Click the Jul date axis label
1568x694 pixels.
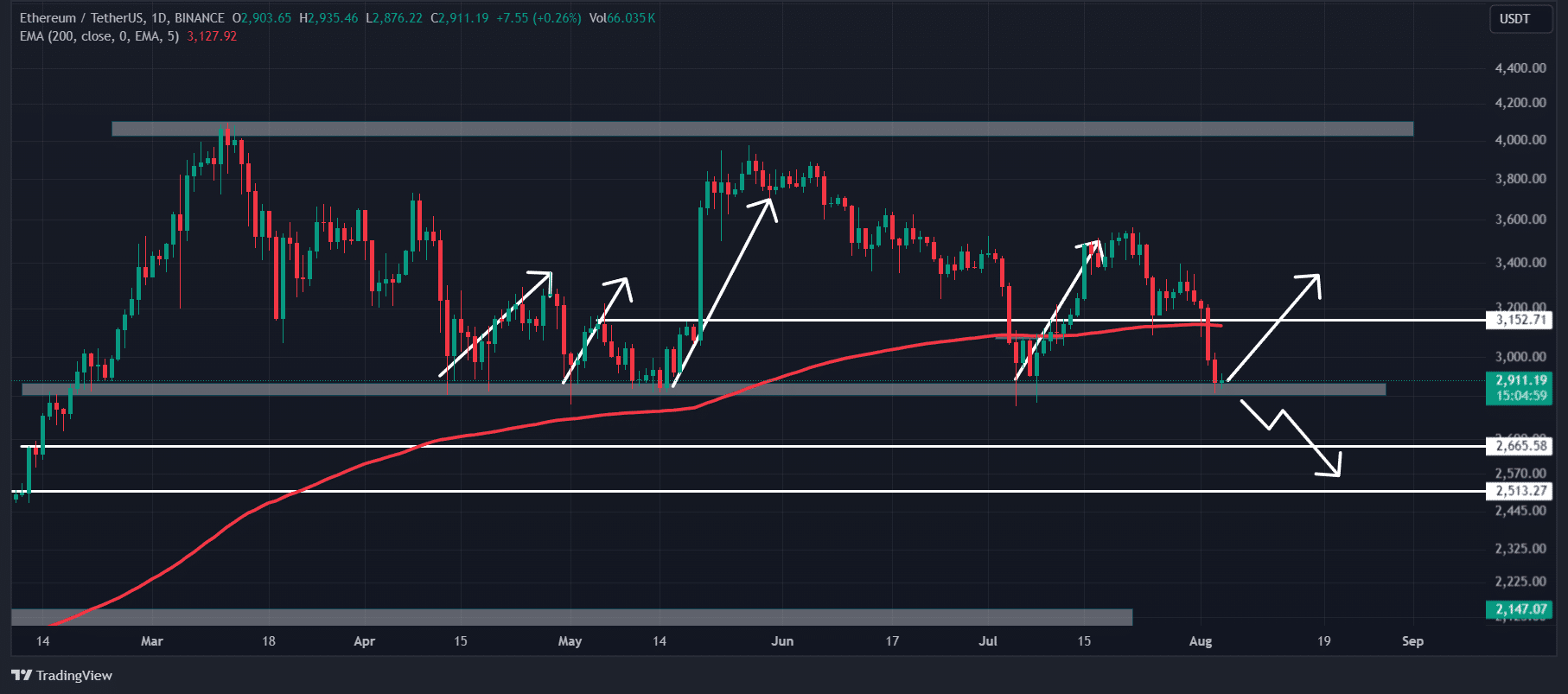[988, 641]
